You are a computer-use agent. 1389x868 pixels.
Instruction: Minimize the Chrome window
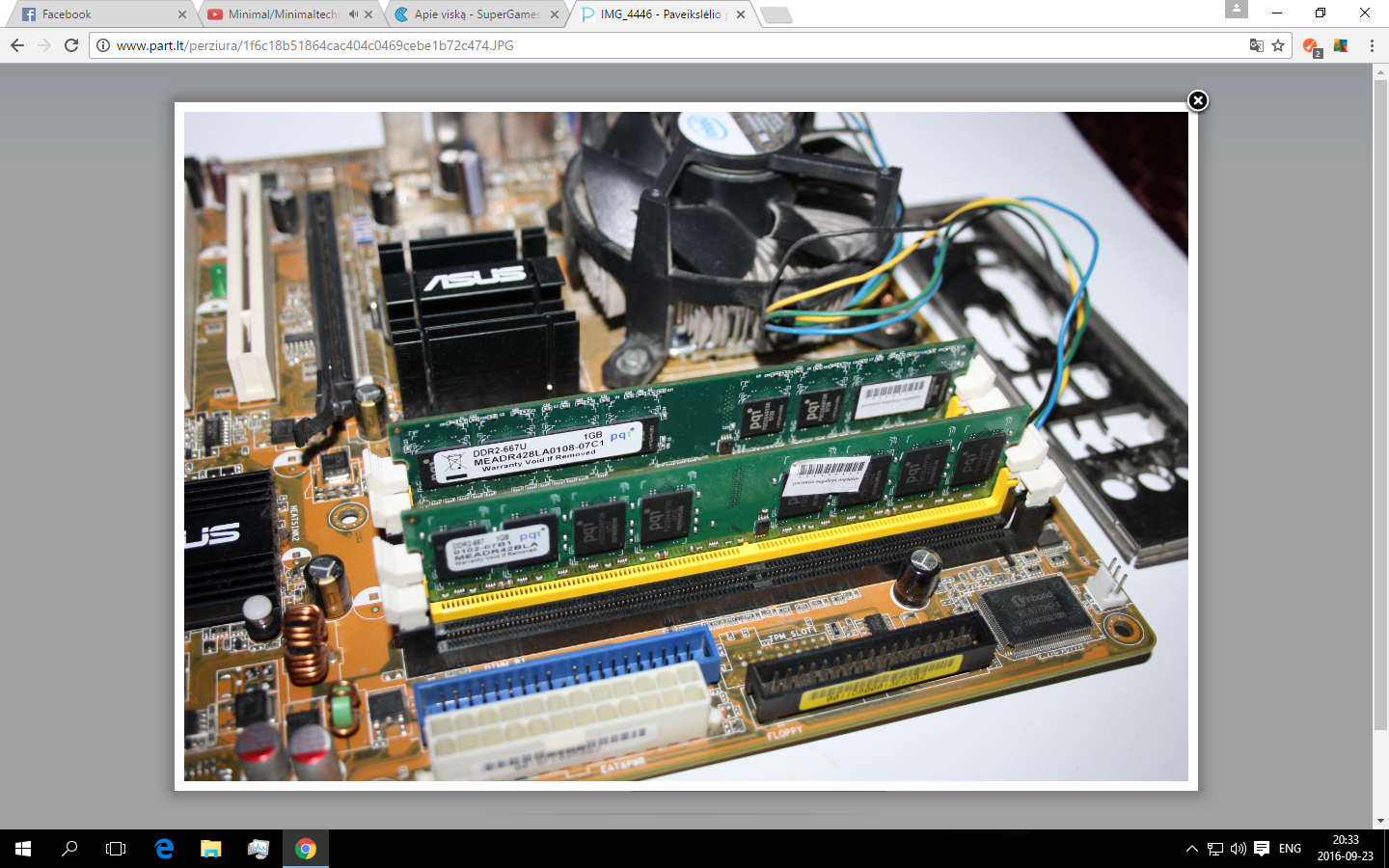coord(1277,13)
